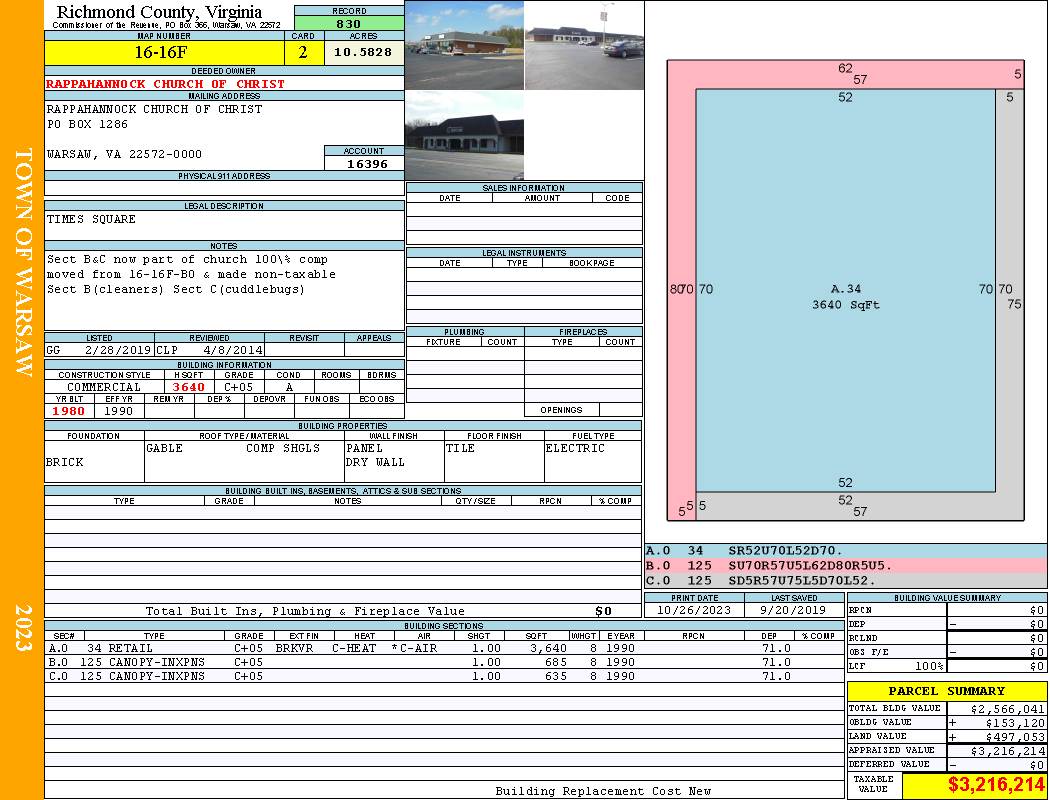Open the top-left storefront photo thumbnail
Screen dimensions: 1050x800
click(x=464, y=45)
